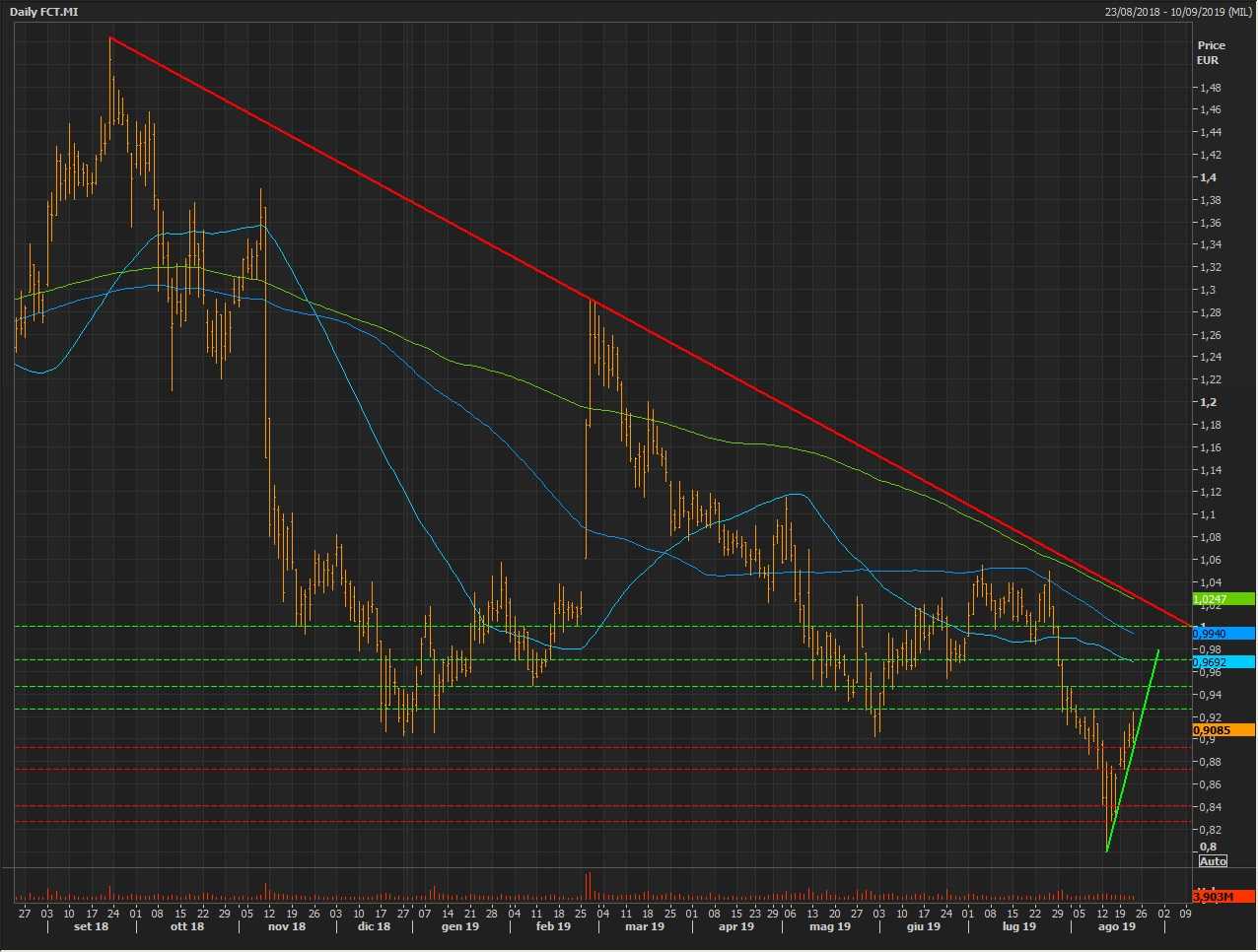
Task: Click the set 18 month label
Action: pos(91,926)
